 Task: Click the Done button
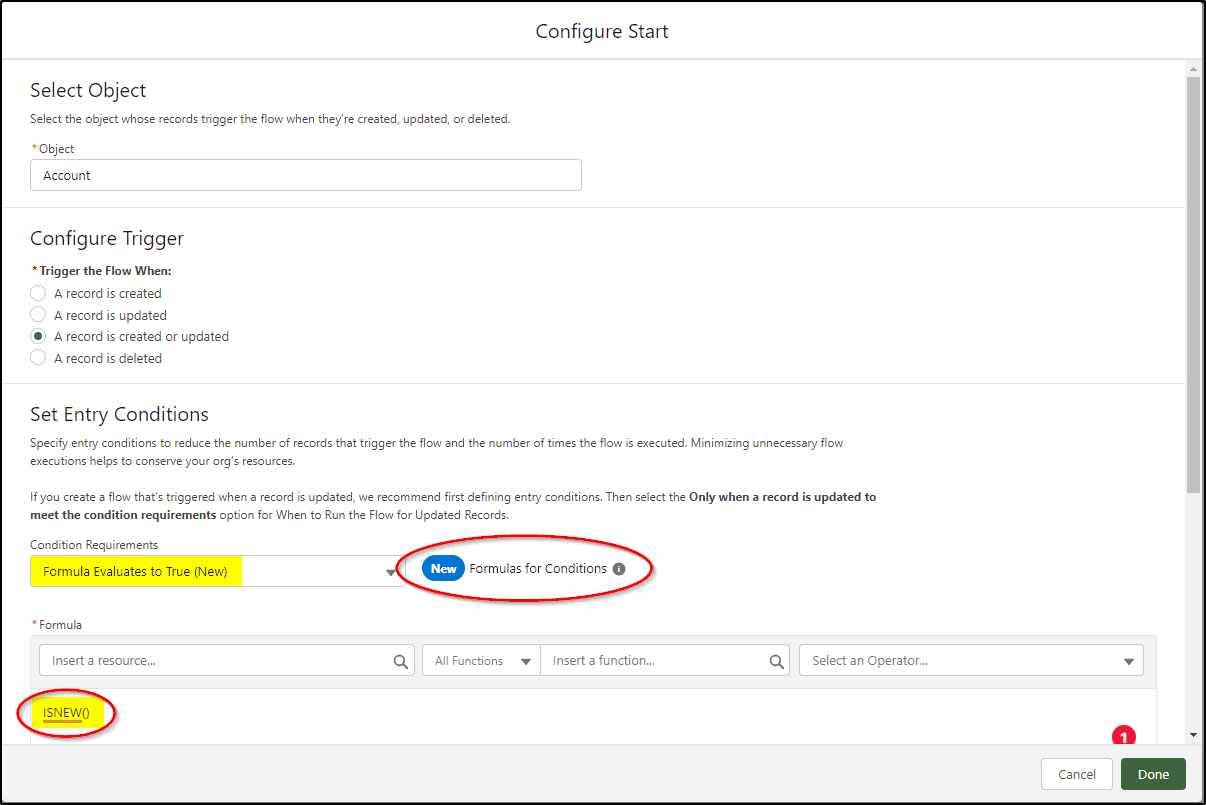click(x=1153, y=774)
